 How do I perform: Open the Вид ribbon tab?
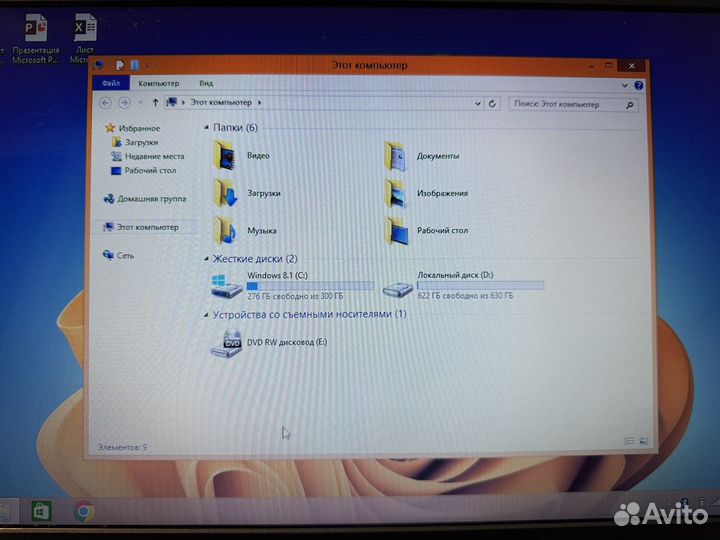206,83
